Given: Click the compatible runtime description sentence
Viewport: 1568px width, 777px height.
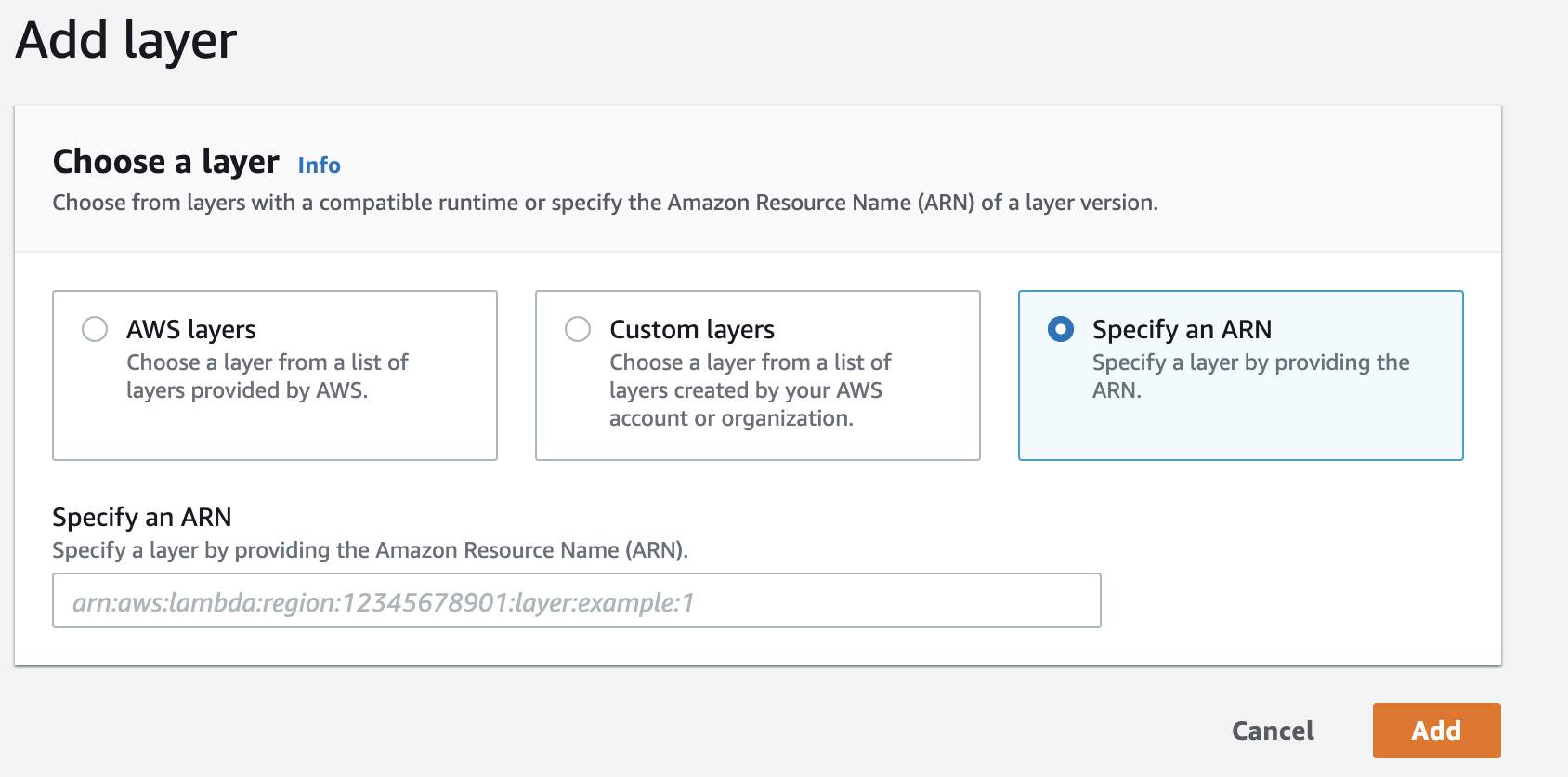Looking at the screenshot, I should tap(605, 203).
